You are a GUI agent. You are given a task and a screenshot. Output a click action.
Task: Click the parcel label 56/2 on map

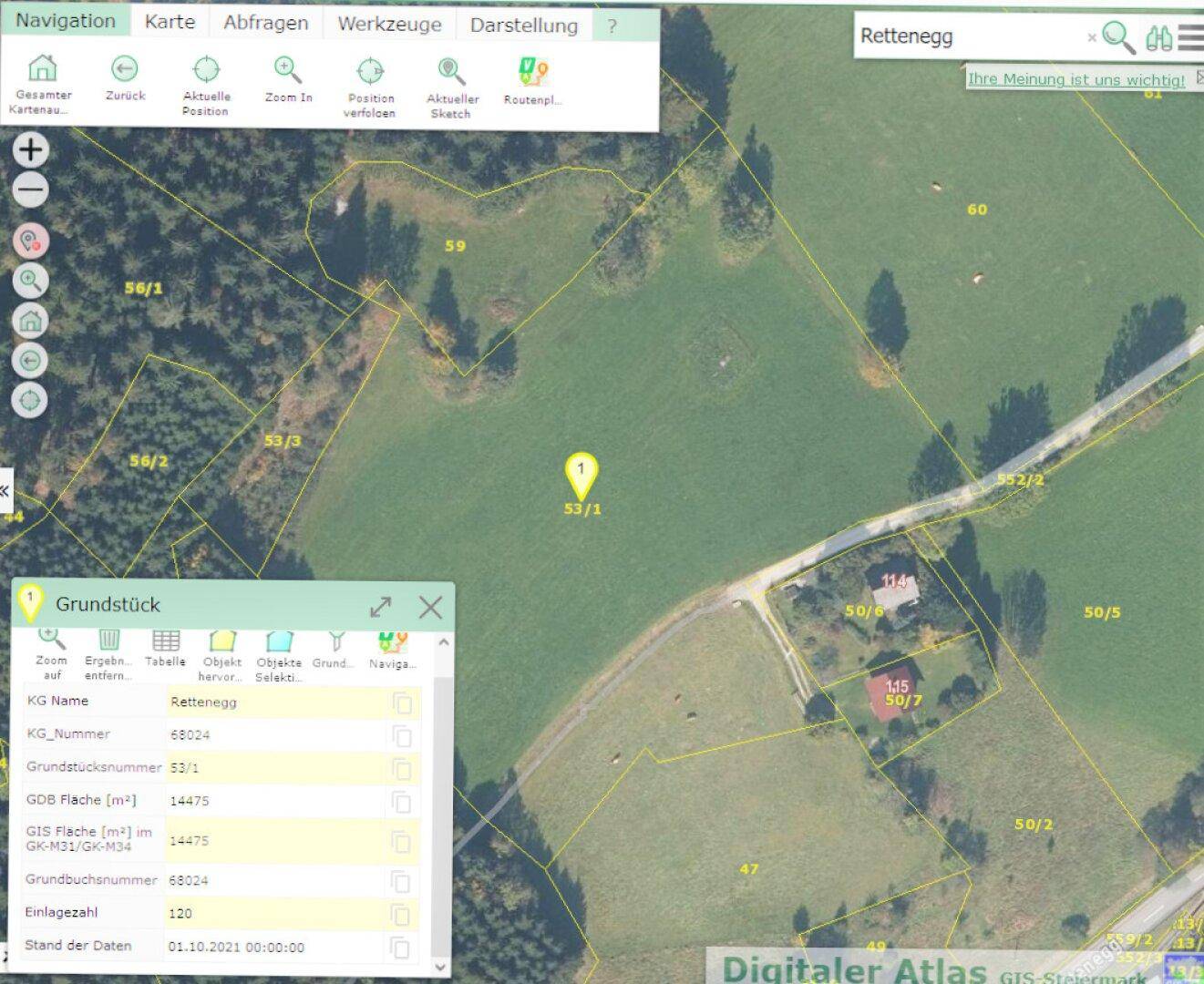click(149, 461)
